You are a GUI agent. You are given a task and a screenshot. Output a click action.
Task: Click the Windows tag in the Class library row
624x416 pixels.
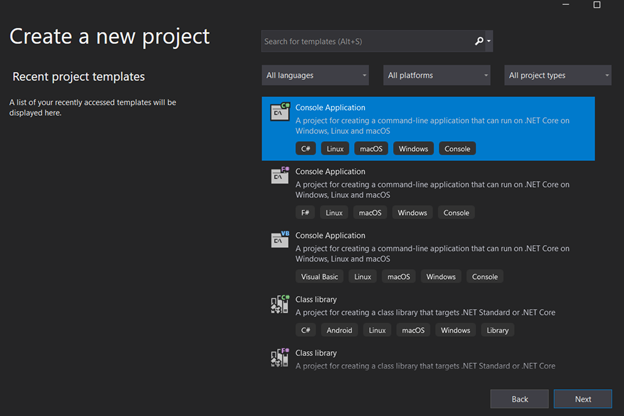(x=455, y=330)
